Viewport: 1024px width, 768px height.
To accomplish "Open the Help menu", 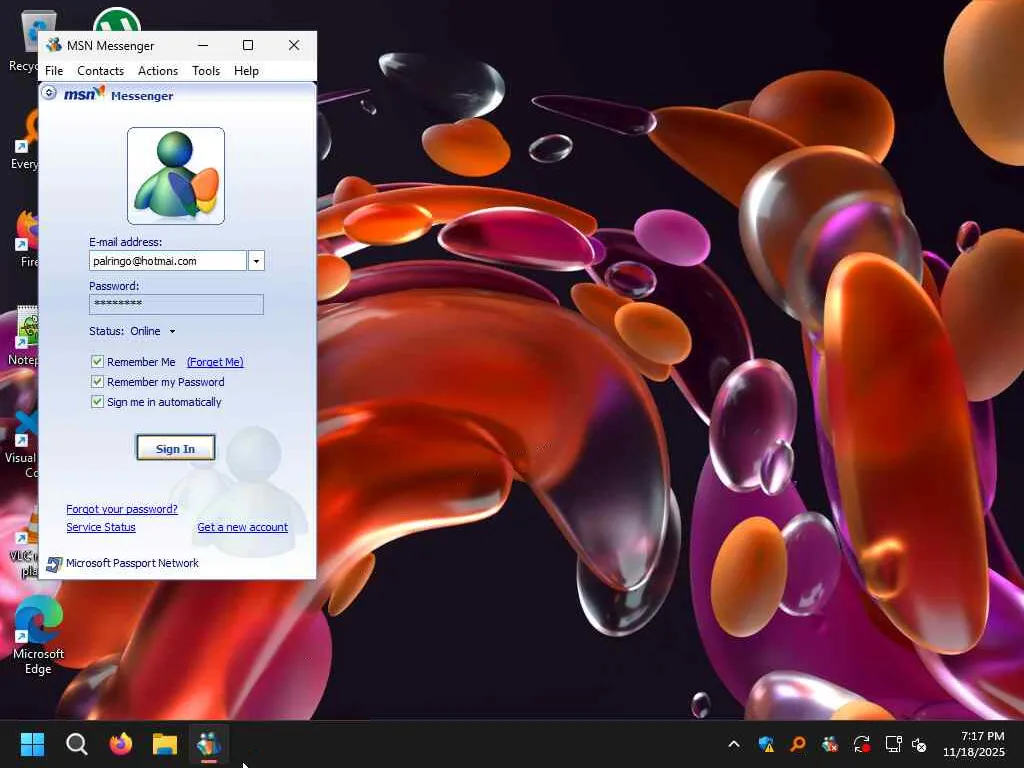I will click(x=246, y=71).
